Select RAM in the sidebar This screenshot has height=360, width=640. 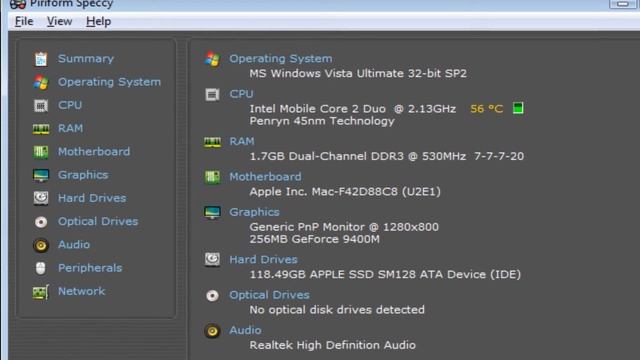(x=71, y=129)
